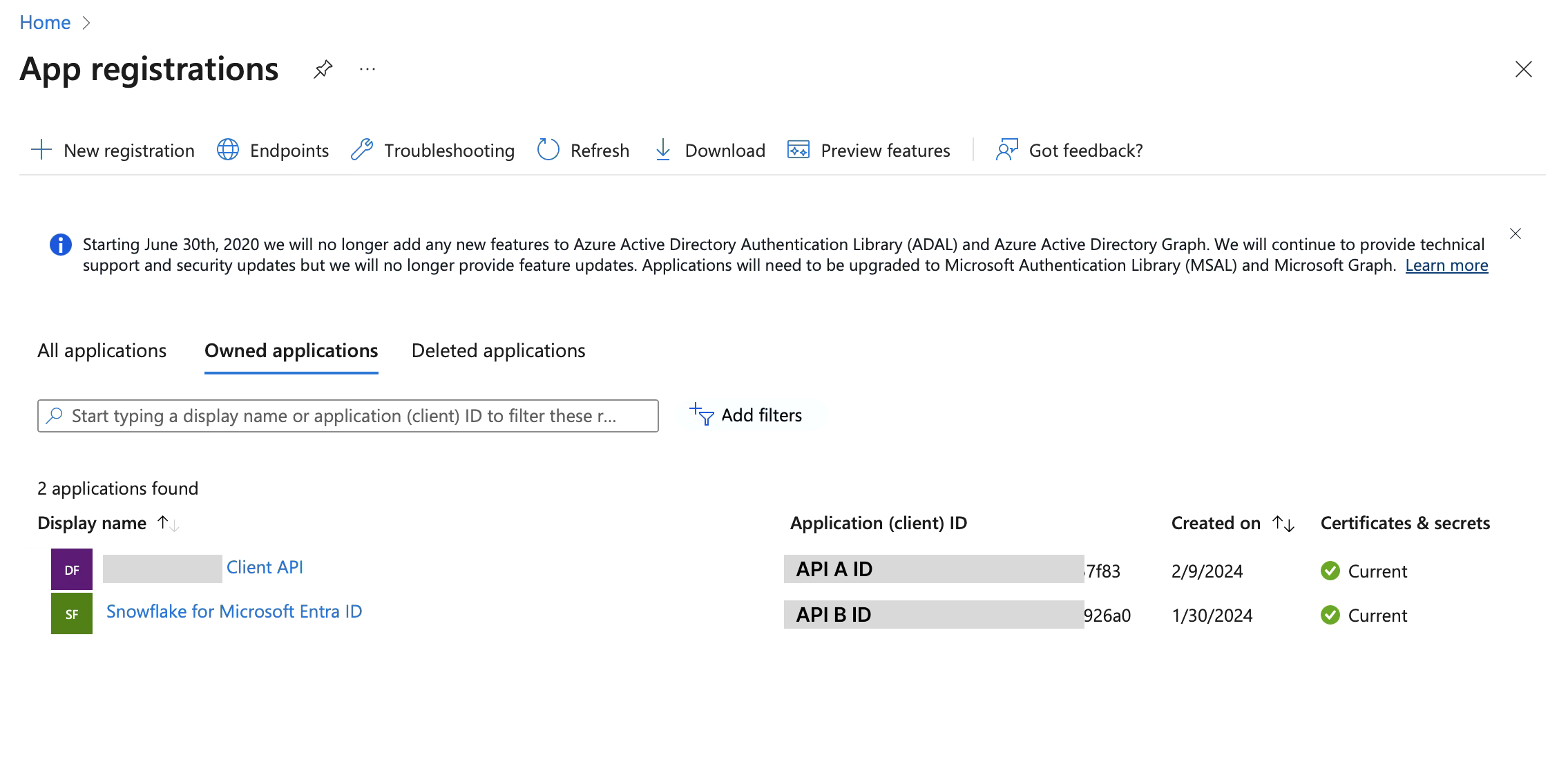Go to Home breadcrumb link
1568x771 pixels.
click(x=45, y=23)
